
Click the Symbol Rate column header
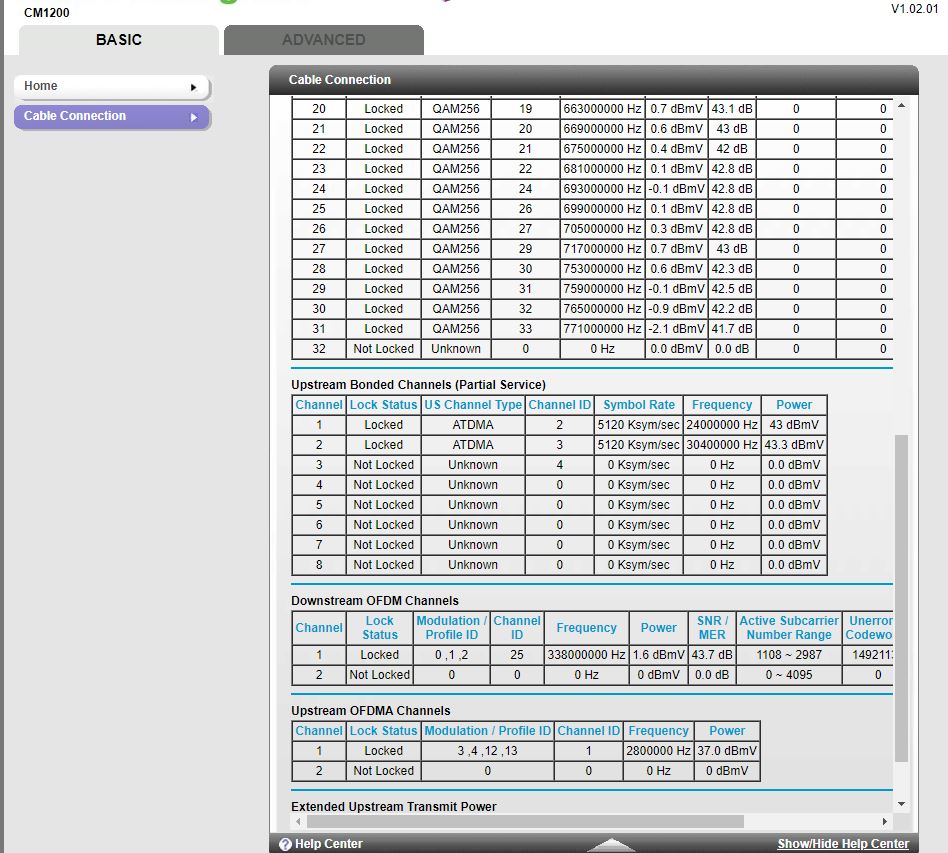(638, 405)
